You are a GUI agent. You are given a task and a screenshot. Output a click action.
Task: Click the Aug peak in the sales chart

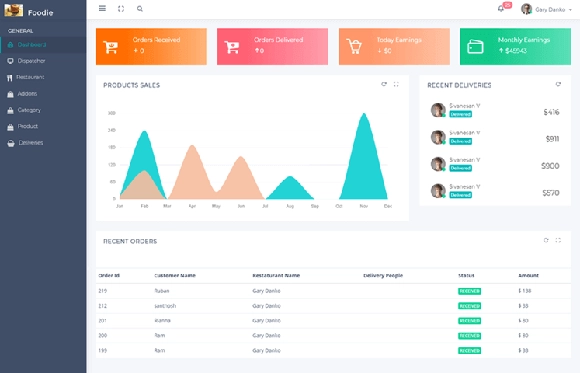click(x=290, y=178)
